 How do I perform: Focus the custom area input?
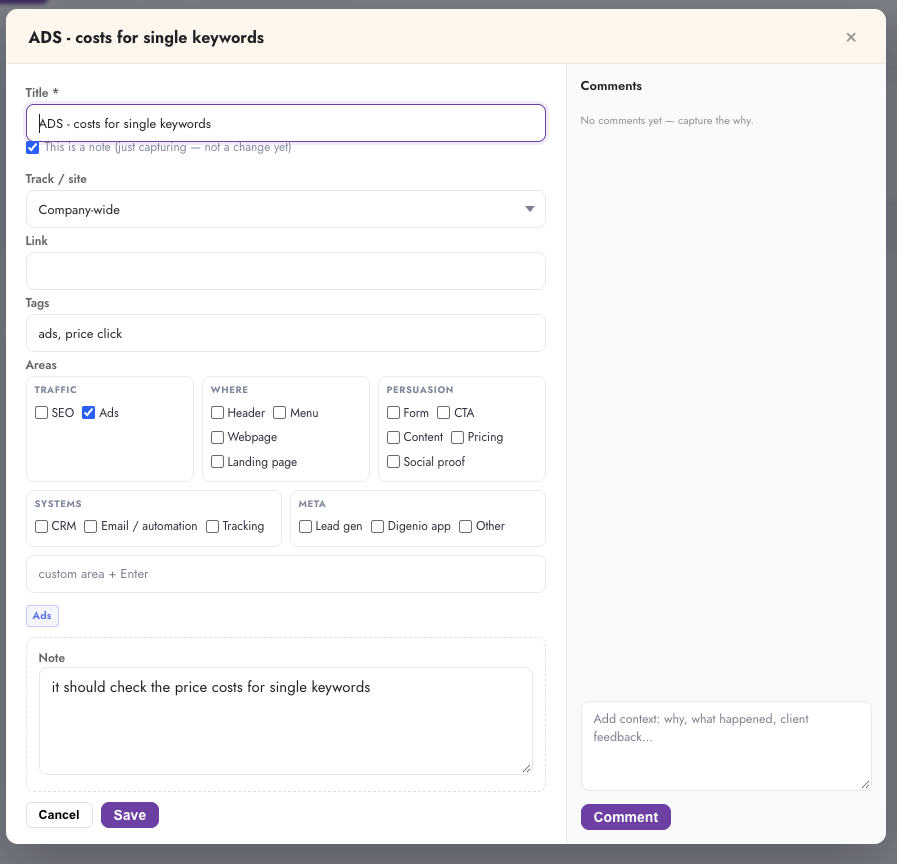pos(285,574)
